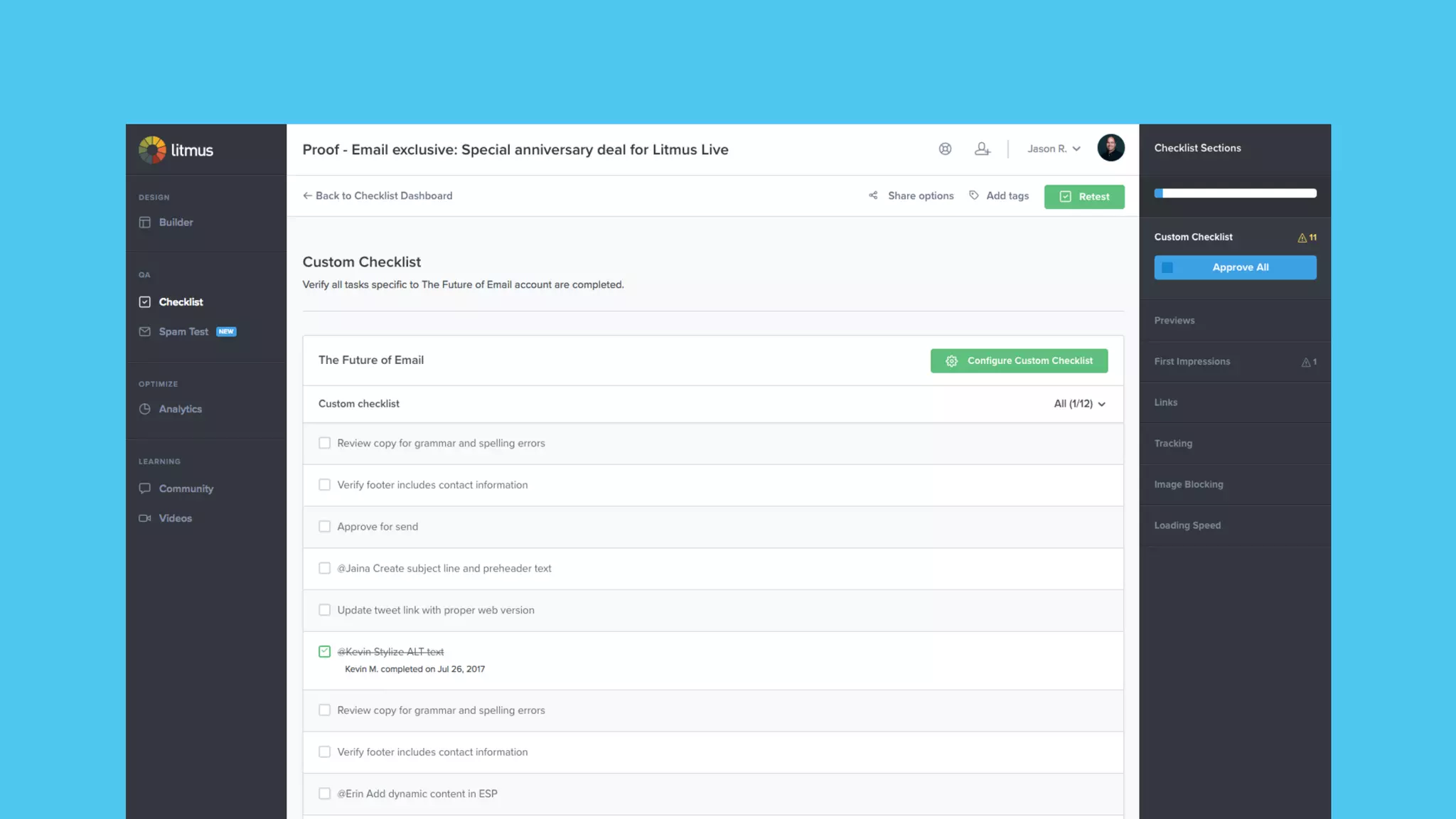Click the square icon in Approve All
This screenshot has width=1456, height=819.
click(1167, 267)
